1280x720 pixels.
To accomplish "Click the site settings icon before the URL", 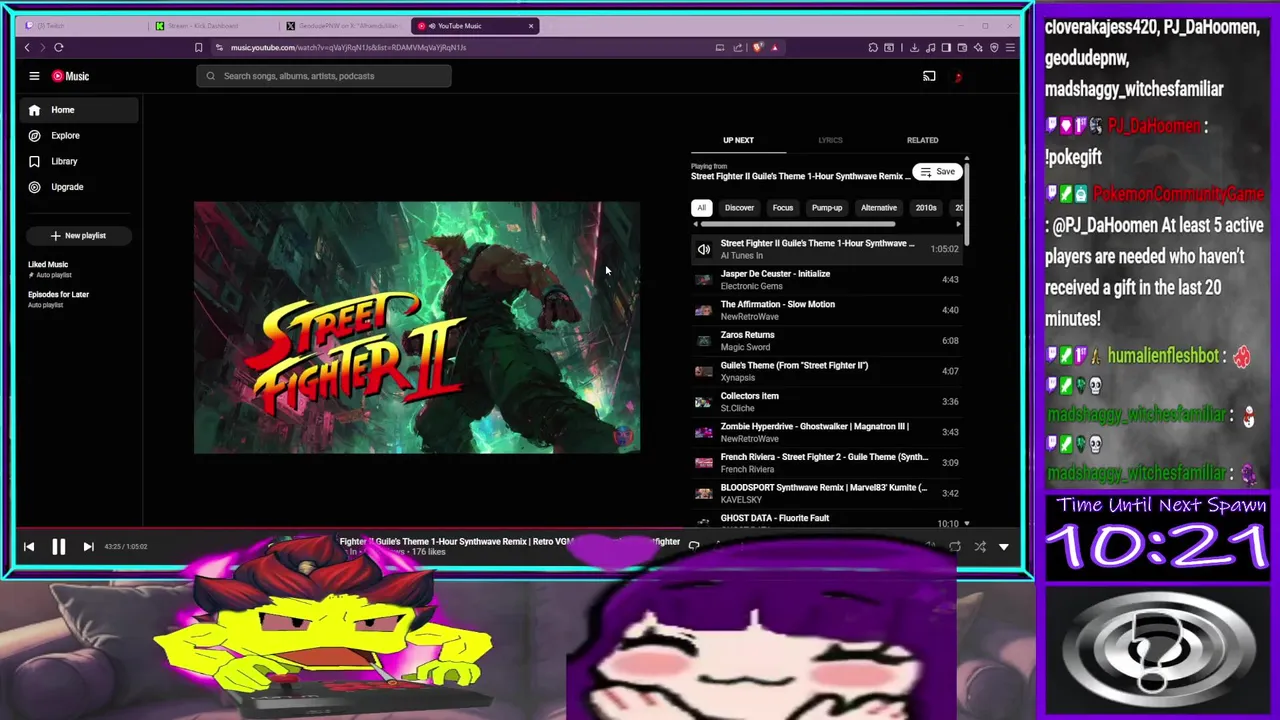I will (219, 47).
